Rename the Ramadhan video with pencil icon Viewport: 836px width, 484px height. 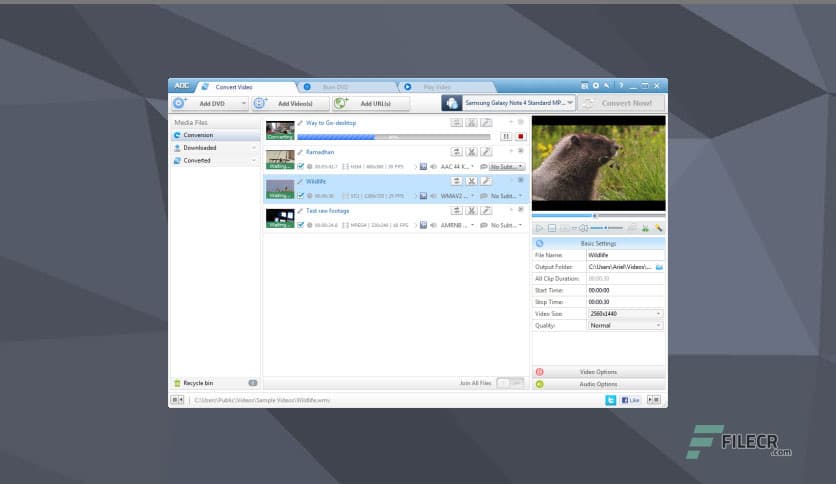tap(300, 152)
